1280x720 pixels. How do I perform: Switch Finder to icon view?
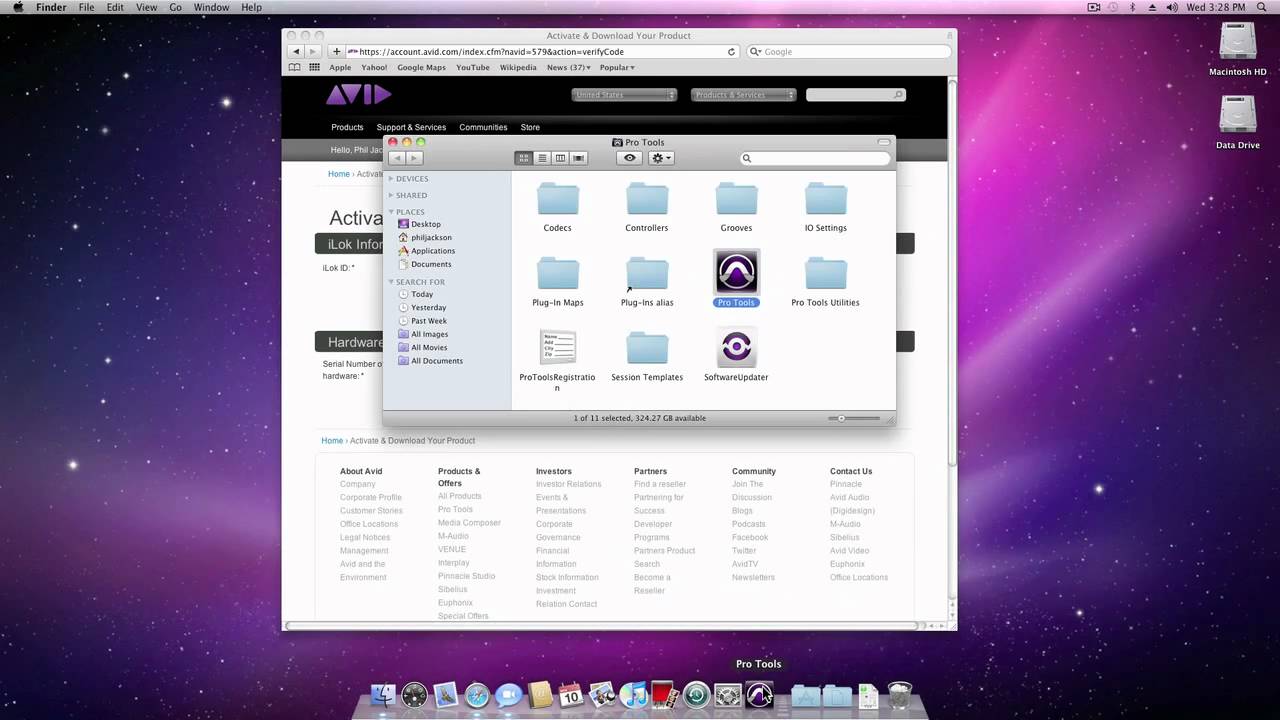(x=523, y=158)
